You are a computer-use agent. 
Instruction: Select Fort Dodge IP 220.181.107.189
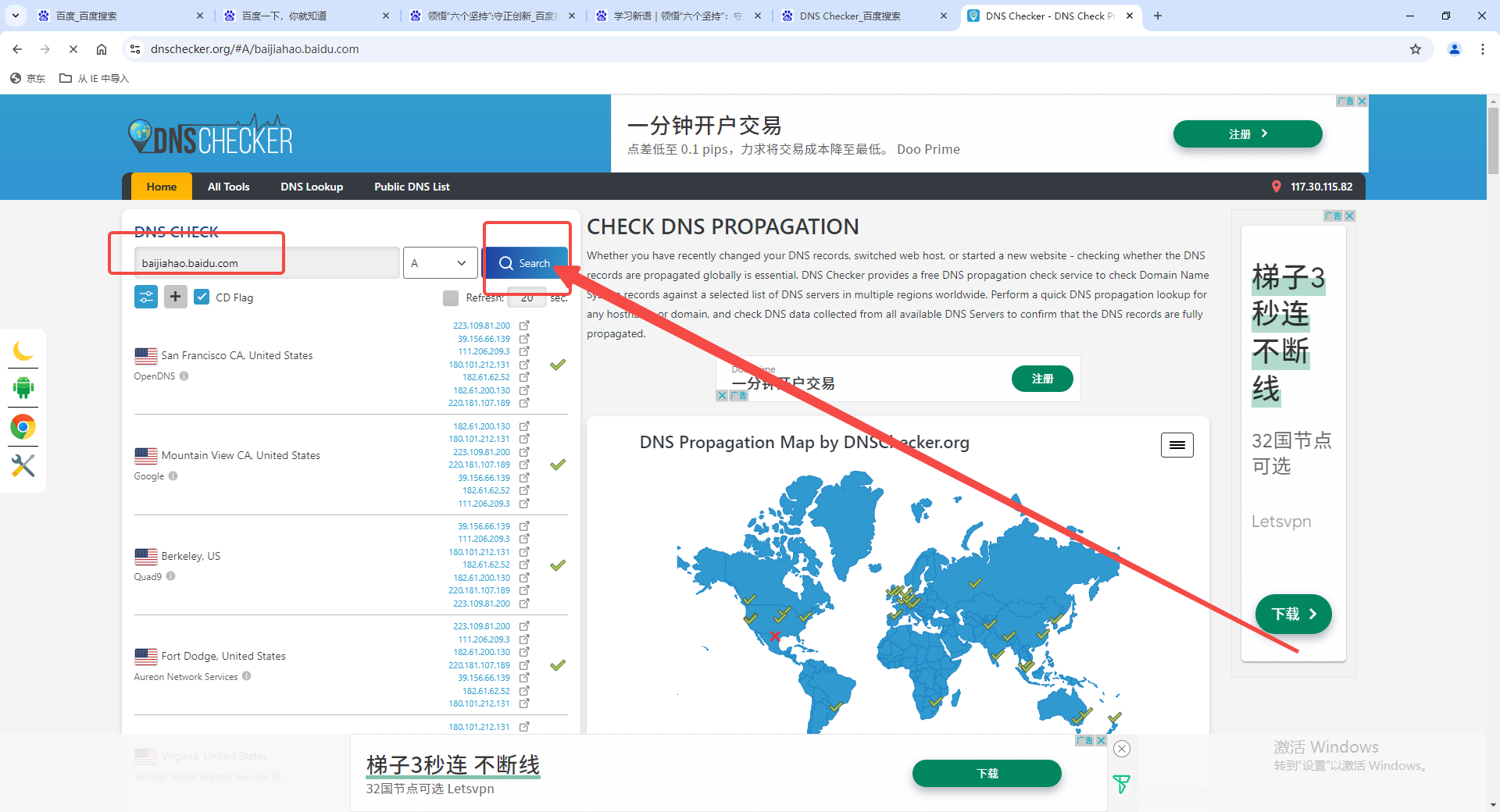pos(479,665)
